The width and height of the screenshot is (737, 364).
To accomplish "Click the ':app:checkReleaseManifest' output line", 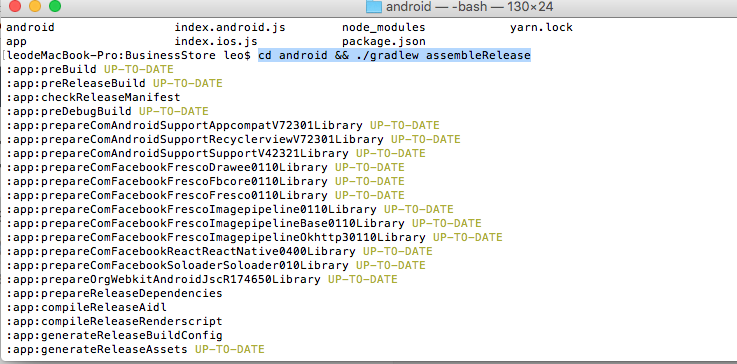I will click(94, 97).
